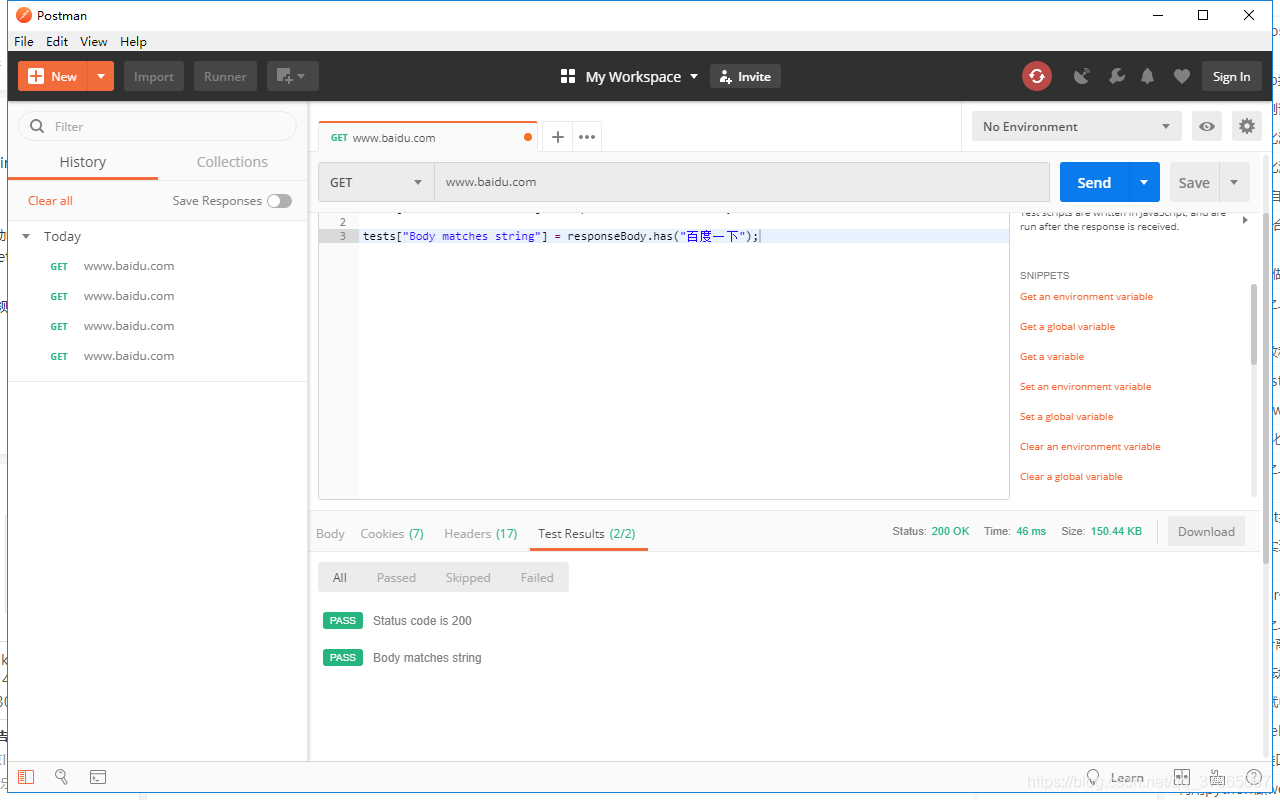
Task: Send the request
Action: coord(1094,182)
